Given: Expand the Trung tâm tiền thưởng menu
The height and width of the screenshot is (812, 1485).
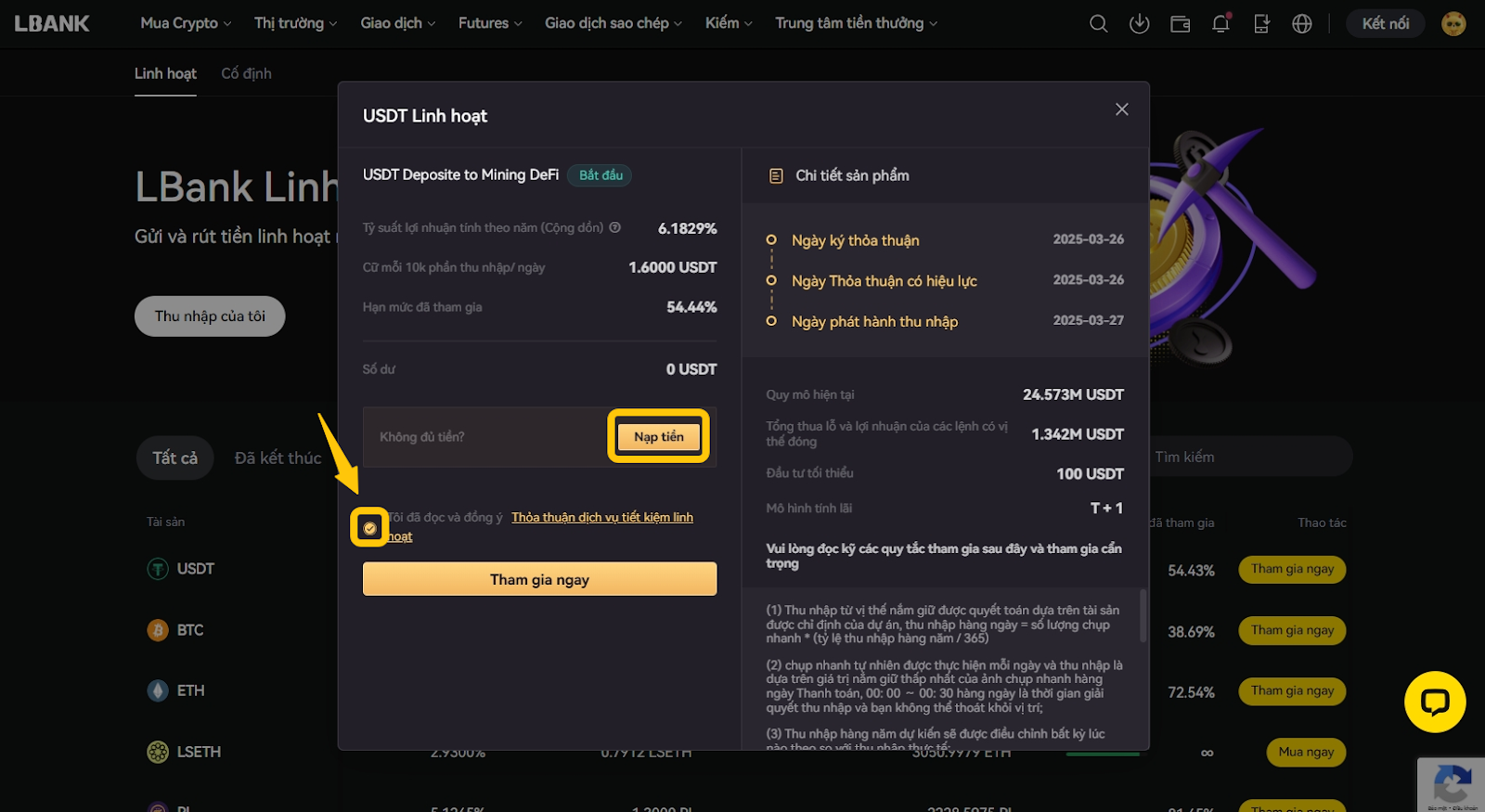Looking at the screenshot, I should (856, 23).
